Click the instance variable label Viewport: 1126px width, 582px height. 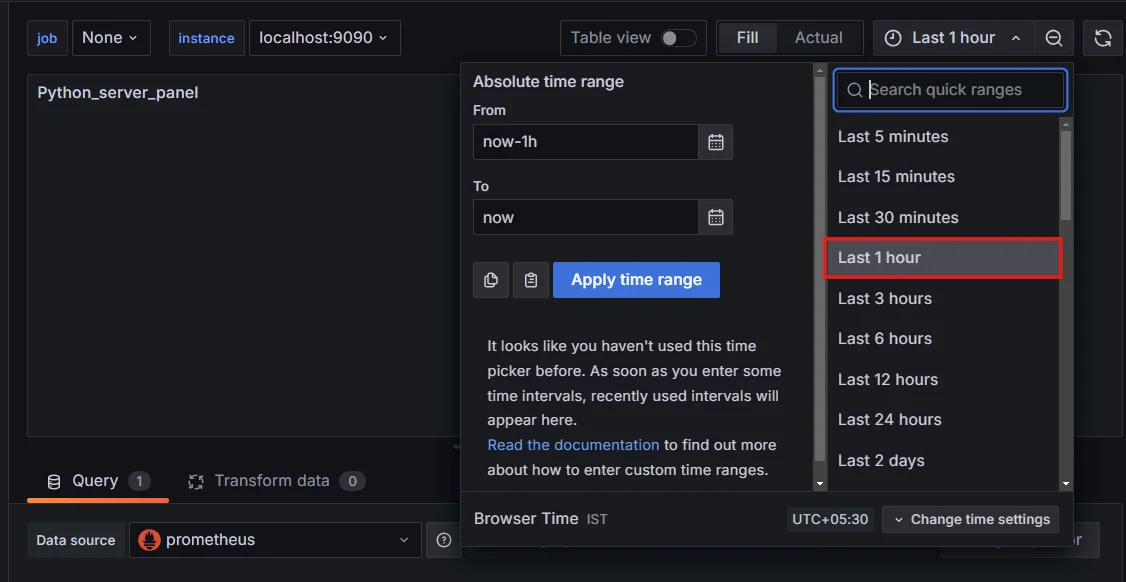tap(206, 38)
